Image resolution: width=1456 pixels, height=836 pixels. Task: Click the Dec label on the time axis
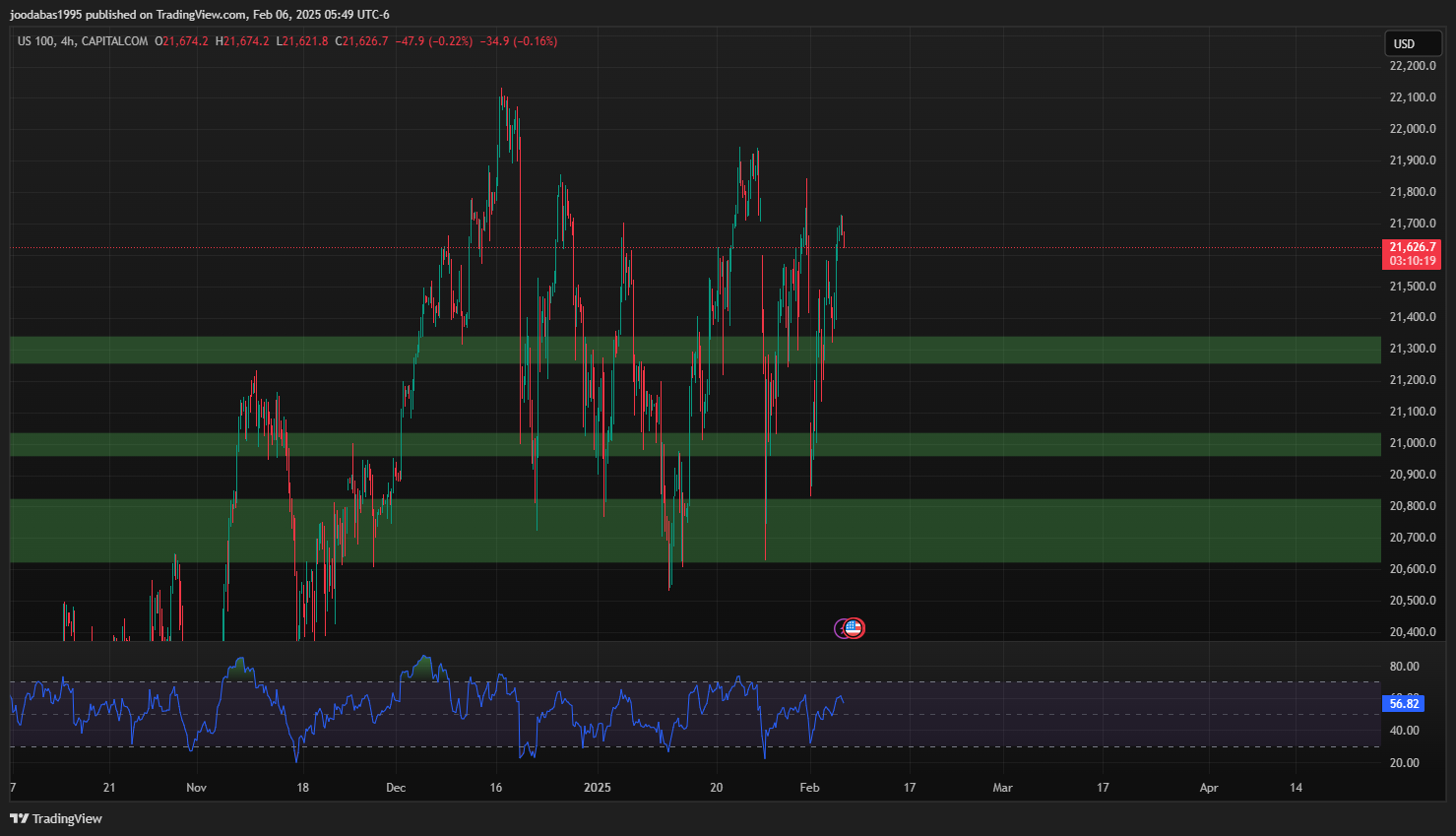pyautogui.click(x=396, y=787)
